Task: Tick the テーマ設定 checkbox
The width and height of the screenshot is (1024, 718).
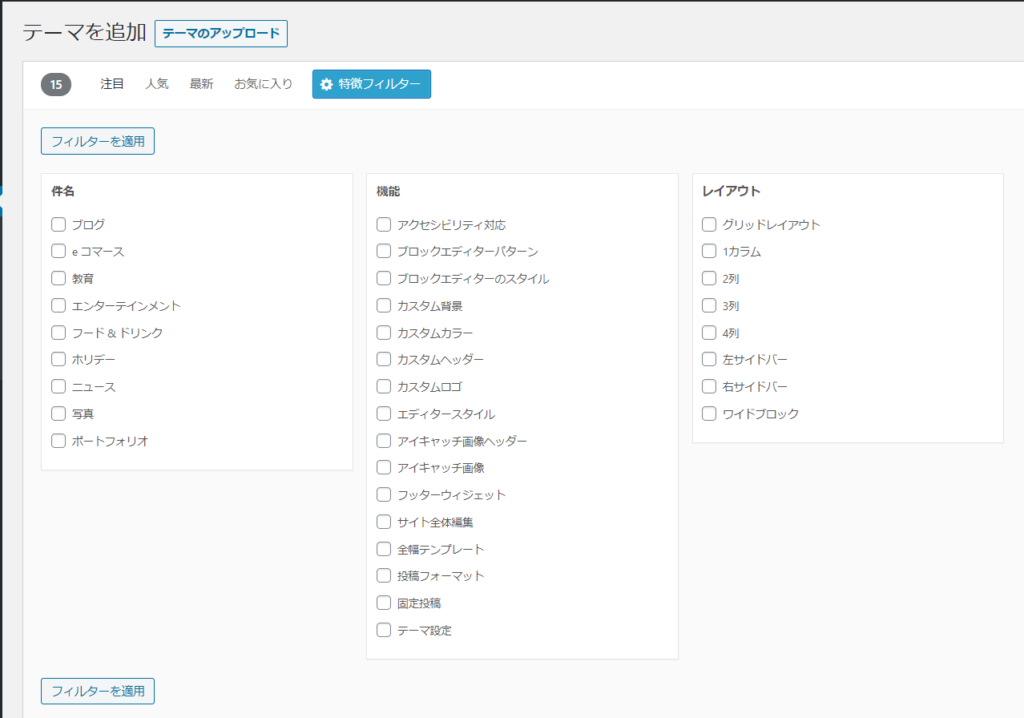Action: tap(384, 630)
